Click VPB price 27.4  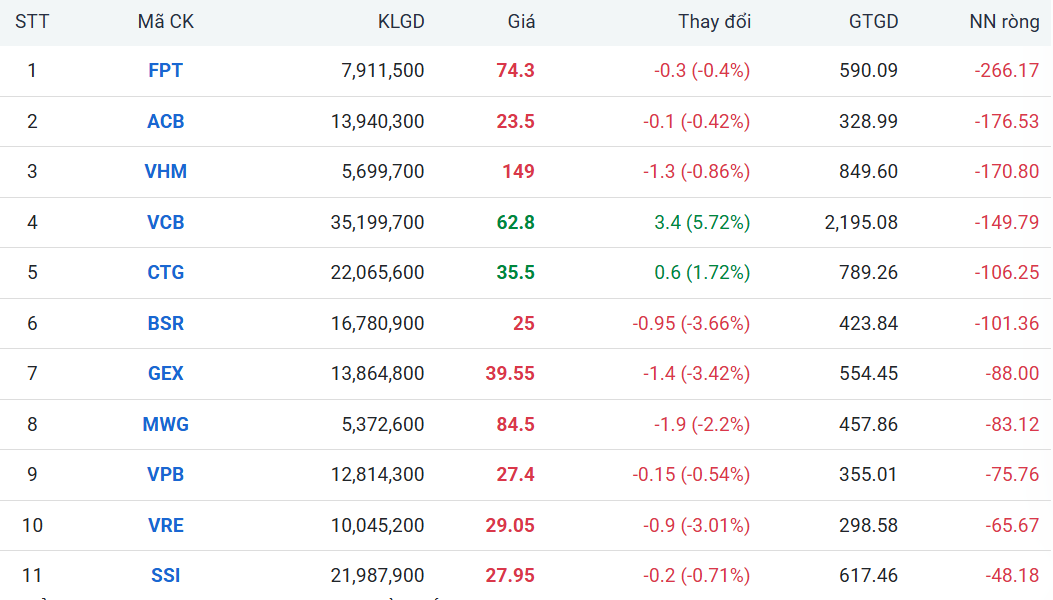click(515, 474)
